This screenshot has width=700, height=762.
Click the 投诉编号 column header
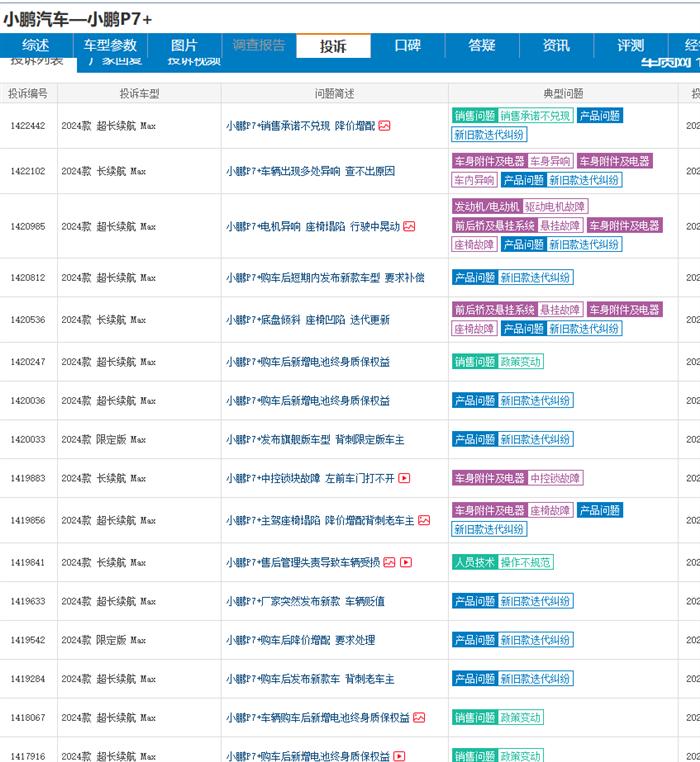[x=28, y=94]
